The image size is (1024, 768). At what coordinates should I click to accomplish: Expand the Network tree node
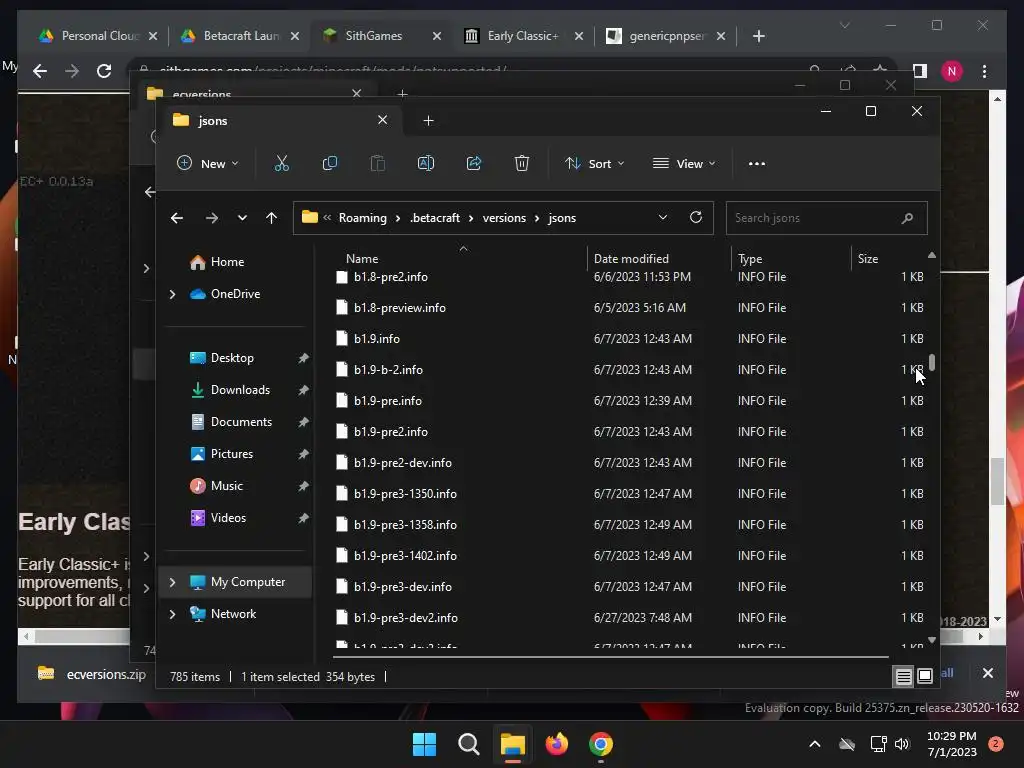tap(172, 614)
